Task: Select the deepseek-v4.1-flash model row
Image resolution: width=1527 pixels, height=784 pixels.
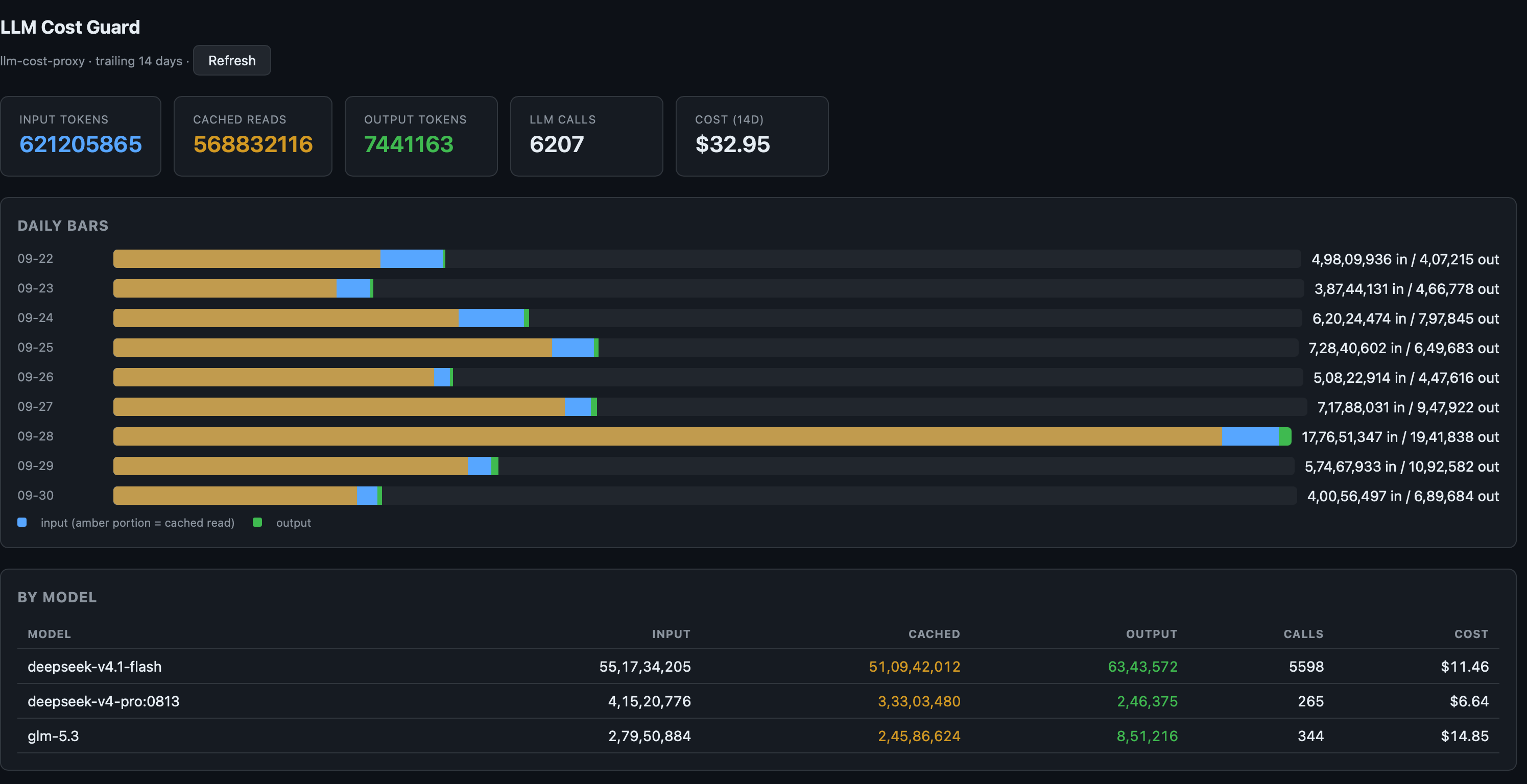Action: (758, 667)
